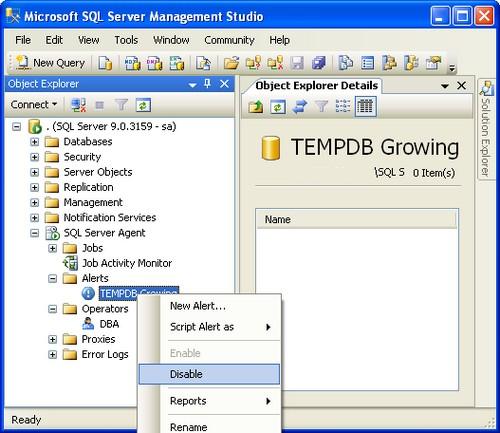The height and width of the screenshot is (433, 500).
Task: Choose Disable in the context menu
Action: click(209, 374)
